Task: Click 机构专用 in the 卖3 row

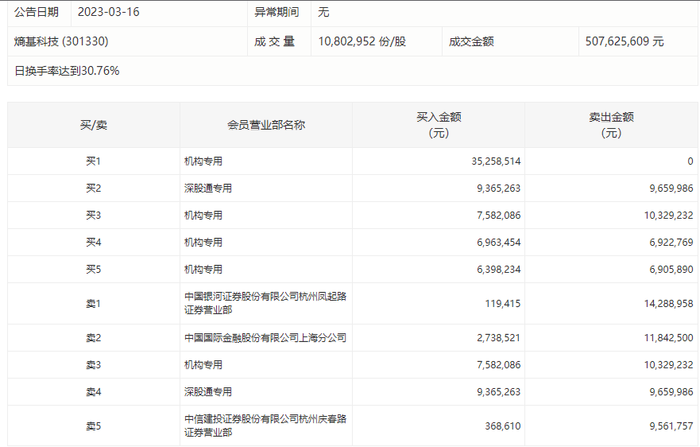Action: click(x=203, y=365)
